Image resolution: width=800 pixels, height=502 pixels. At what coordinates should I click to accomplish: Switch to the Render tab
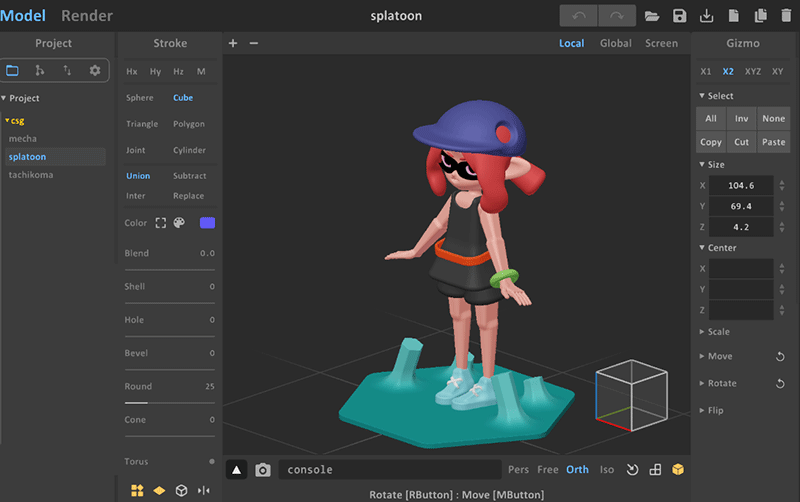[87, 16]
